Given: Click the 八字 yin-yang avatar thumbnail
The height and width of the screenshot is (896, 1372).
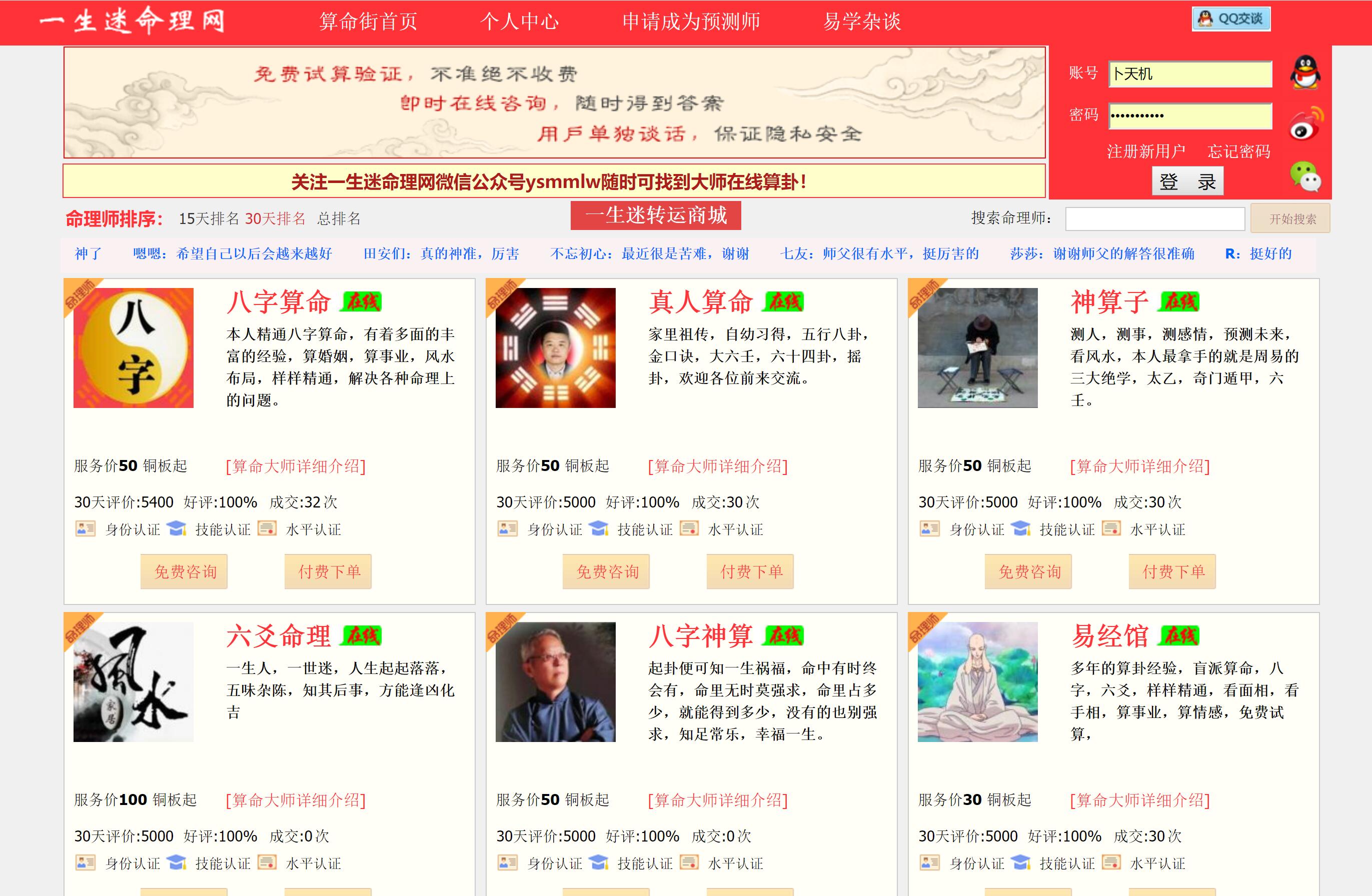Looking at the screenshot, I should coord(134,348).
